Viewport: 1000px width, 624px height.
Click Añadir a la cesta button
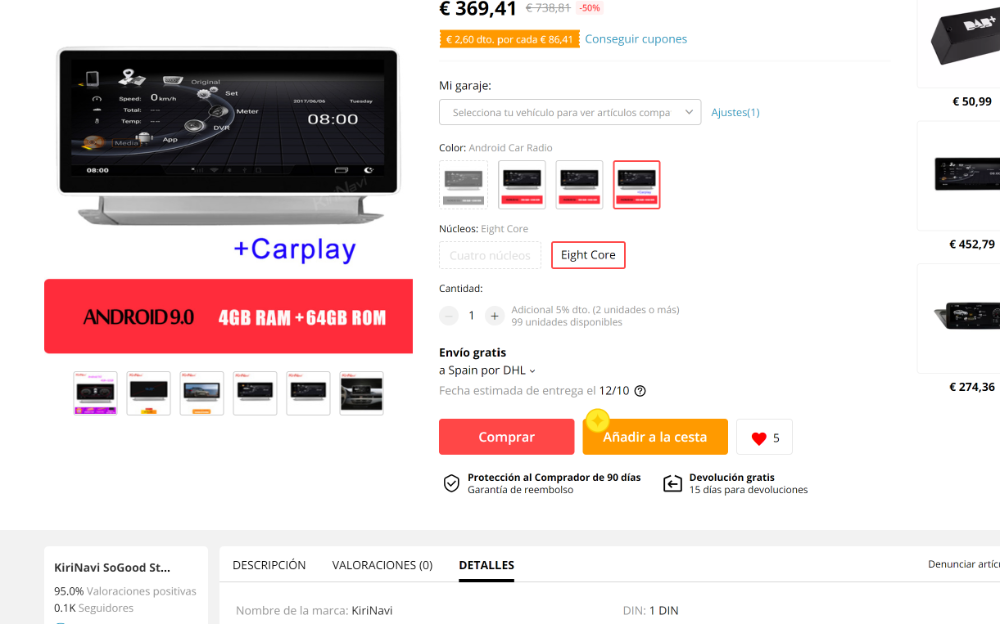pos(655,437)
